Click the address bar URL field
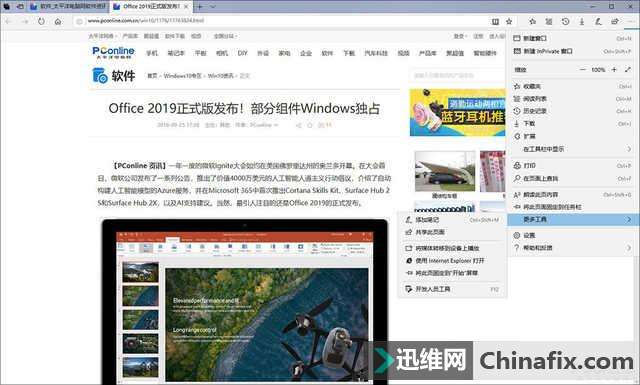This screenshot has width=640, height=385. 282,21
